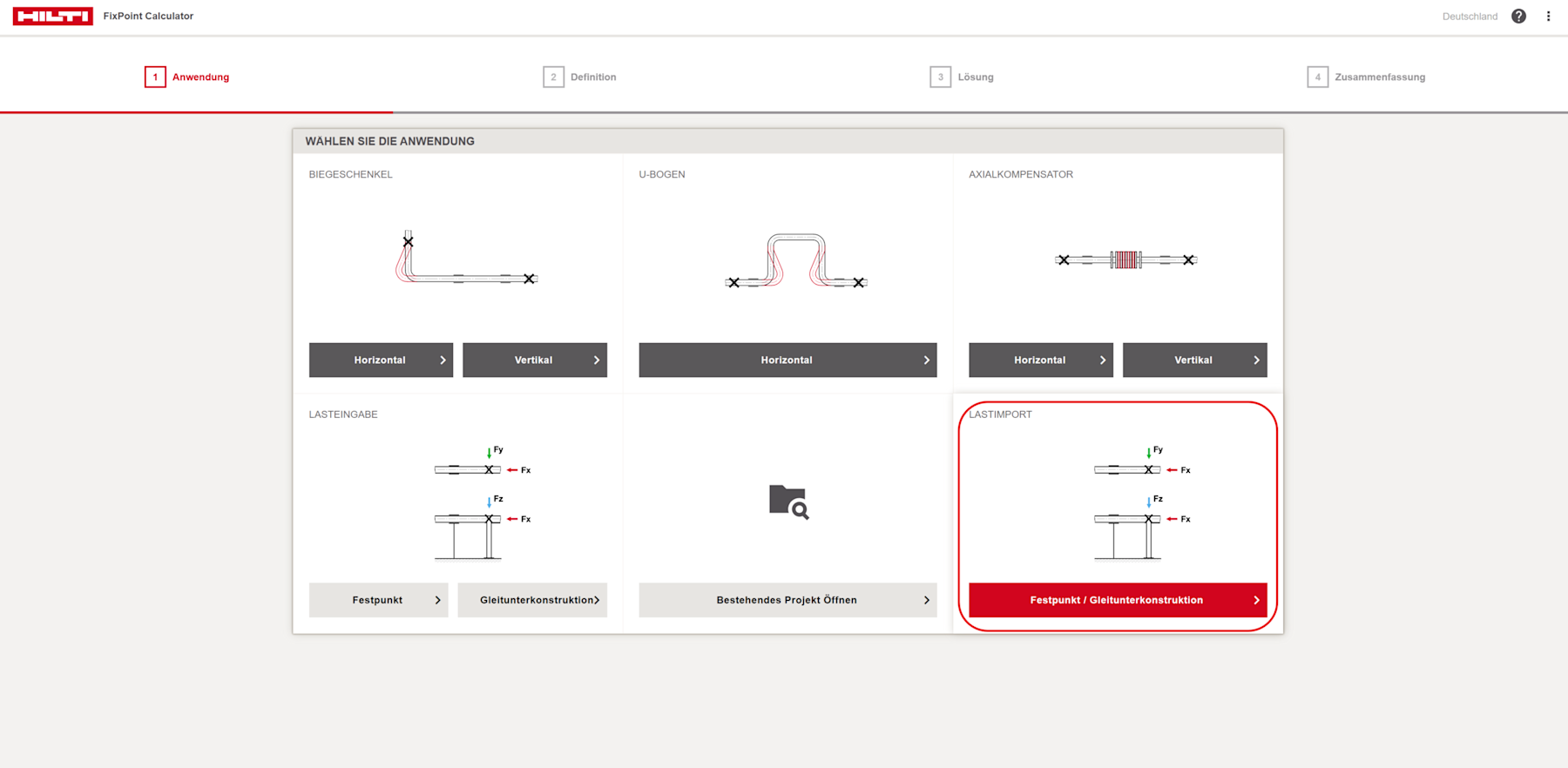Click the LASTEINGABE heading
Image resolution: width=1568 pixels, height=768 pixels.
pyautogui.click(x=343, y=414)
